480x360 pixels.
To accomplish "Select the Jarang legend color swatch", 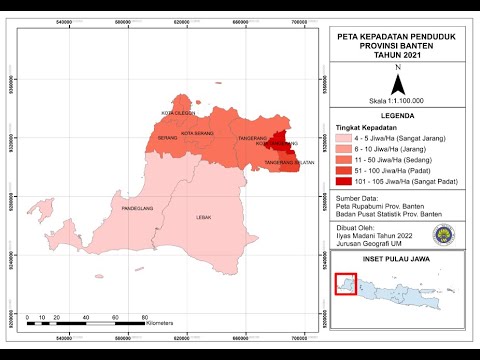I will pyautogui.click(x=344, y=149).
